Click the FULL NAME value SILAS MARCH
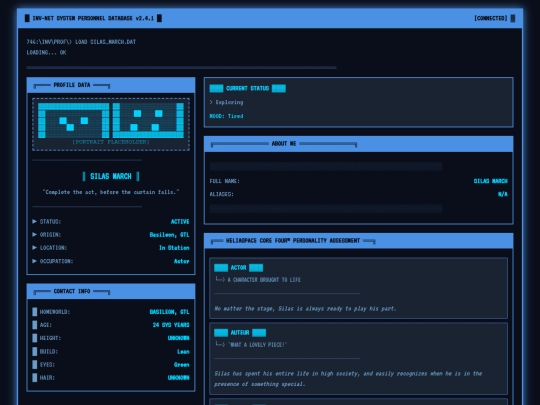Viewport: 540px width, 405px height. [x=490, y=181]
